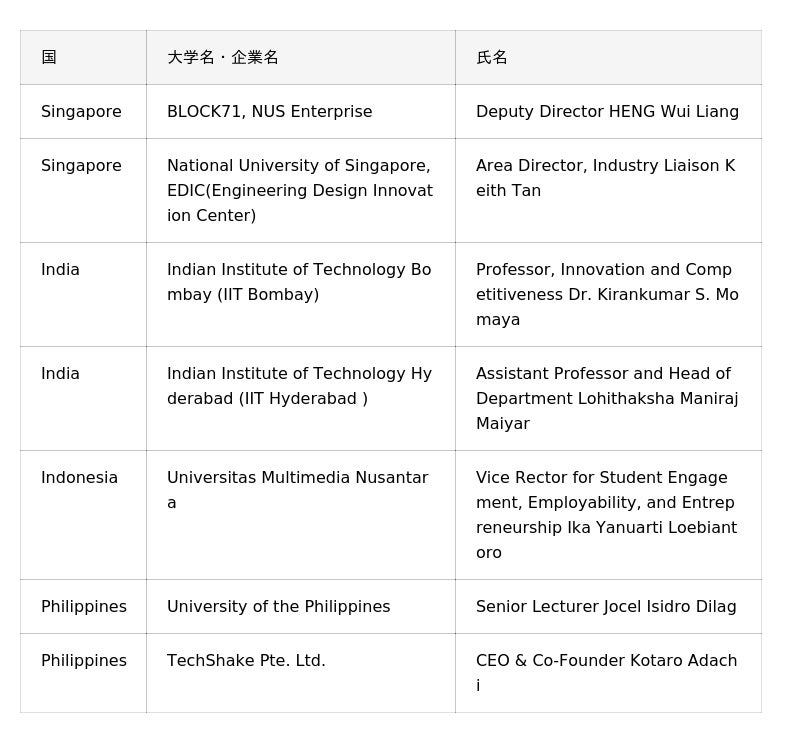Click the Lohithaksha Maniraj Maiyar cell

(x=607, y=398)
